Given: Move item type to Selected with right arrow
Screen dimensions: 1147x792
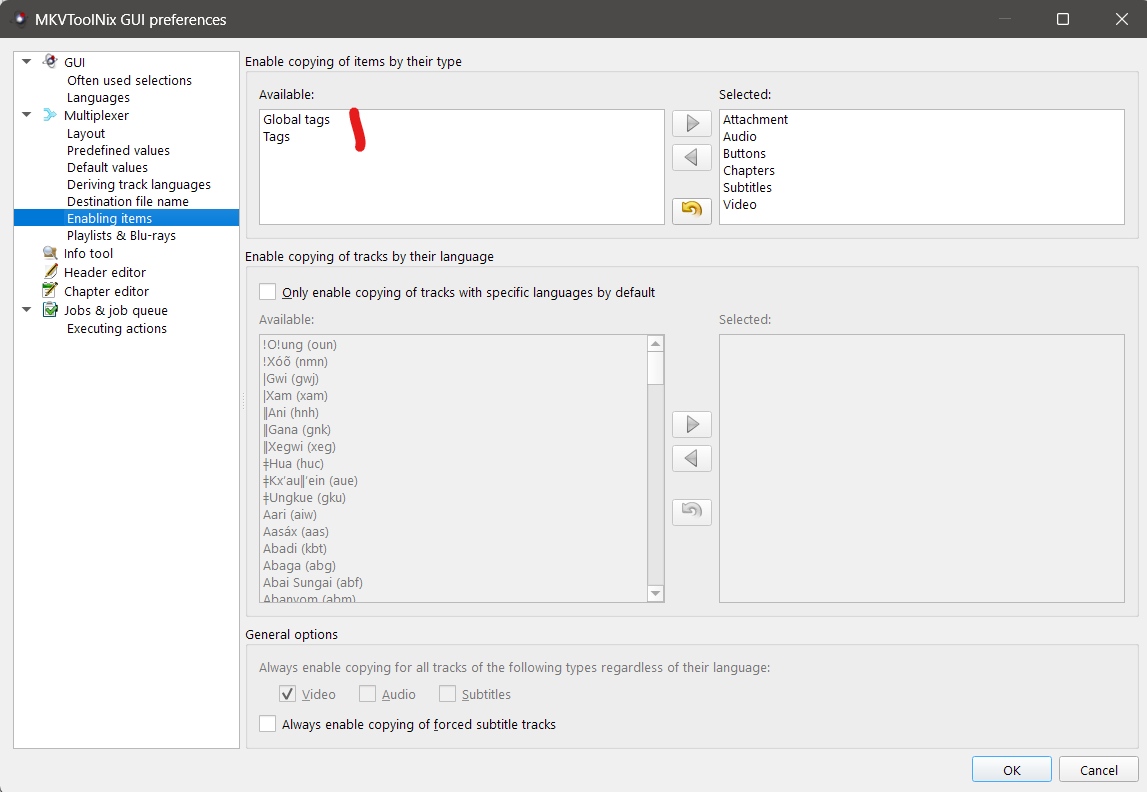Looking at the screenshot, I should (x=691, y=123).
